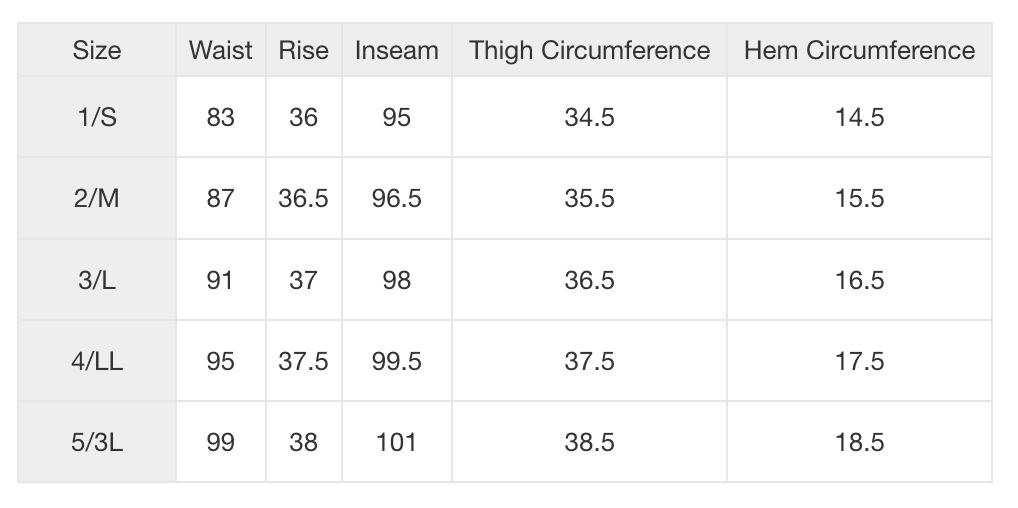The height and width of the screenshot is (508, 1018).
Task: Select the waist value 83
Action: pos(221,118)
